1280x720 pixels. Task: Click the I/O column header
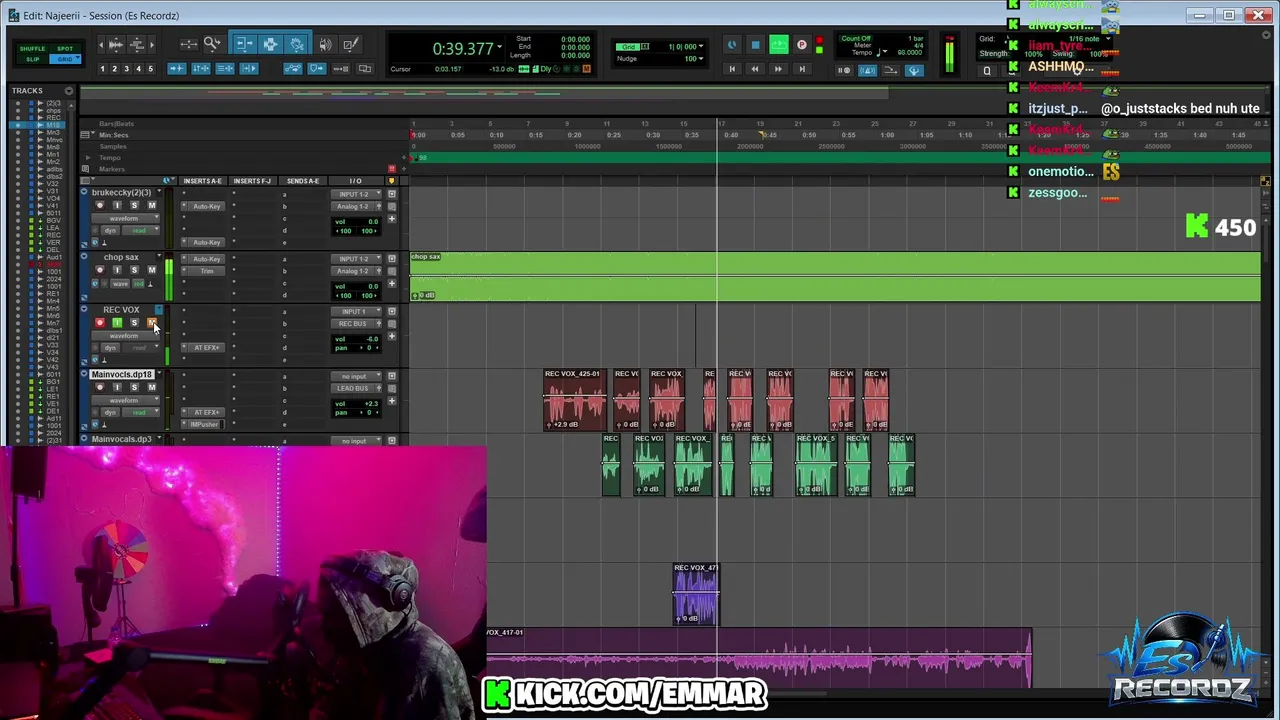355,181
